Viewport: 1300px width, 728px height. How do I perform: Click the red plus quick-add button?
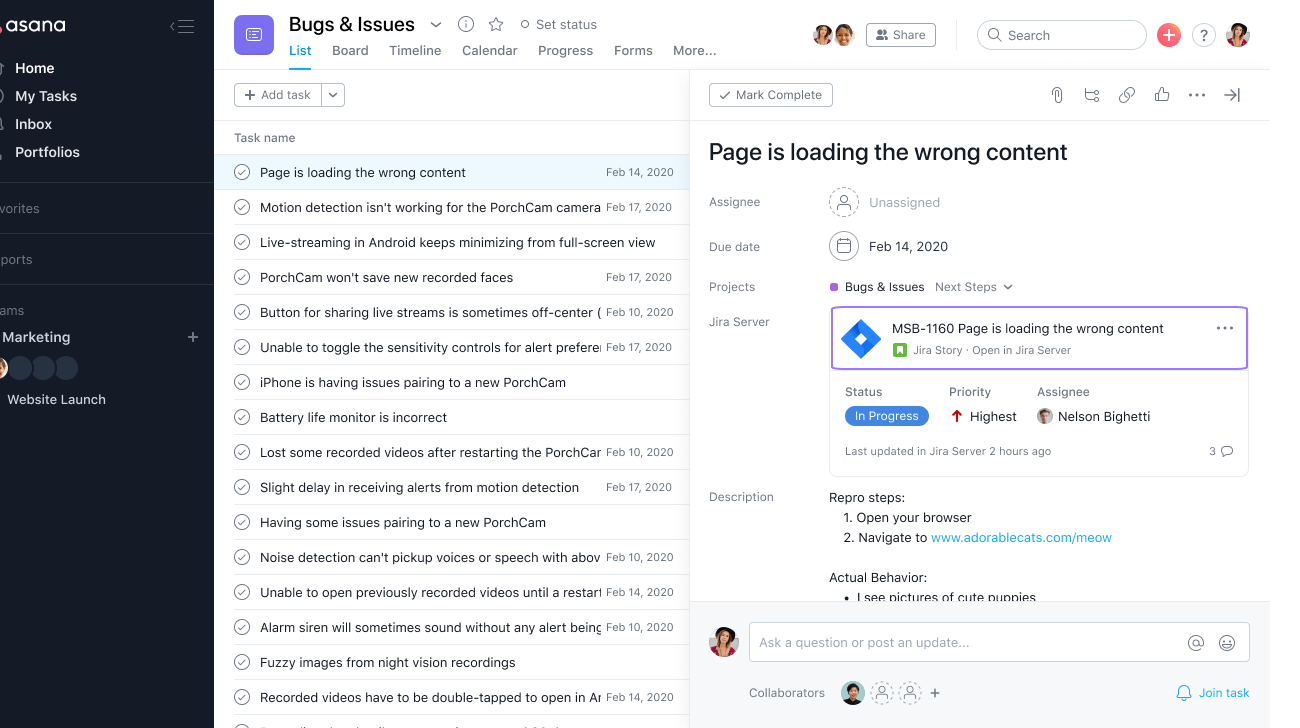[x=1168, y=35]
